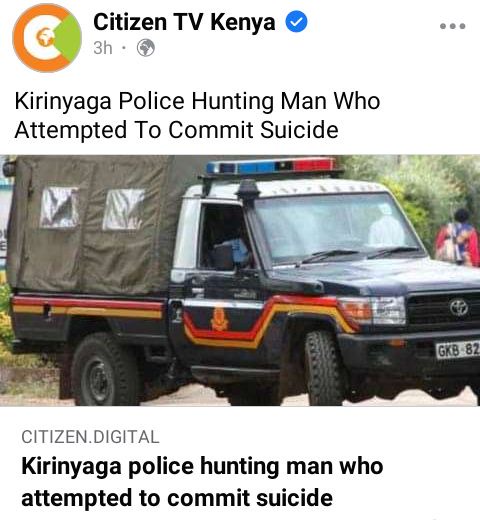Click the windshield of the police truck

[x=335, y=228]
